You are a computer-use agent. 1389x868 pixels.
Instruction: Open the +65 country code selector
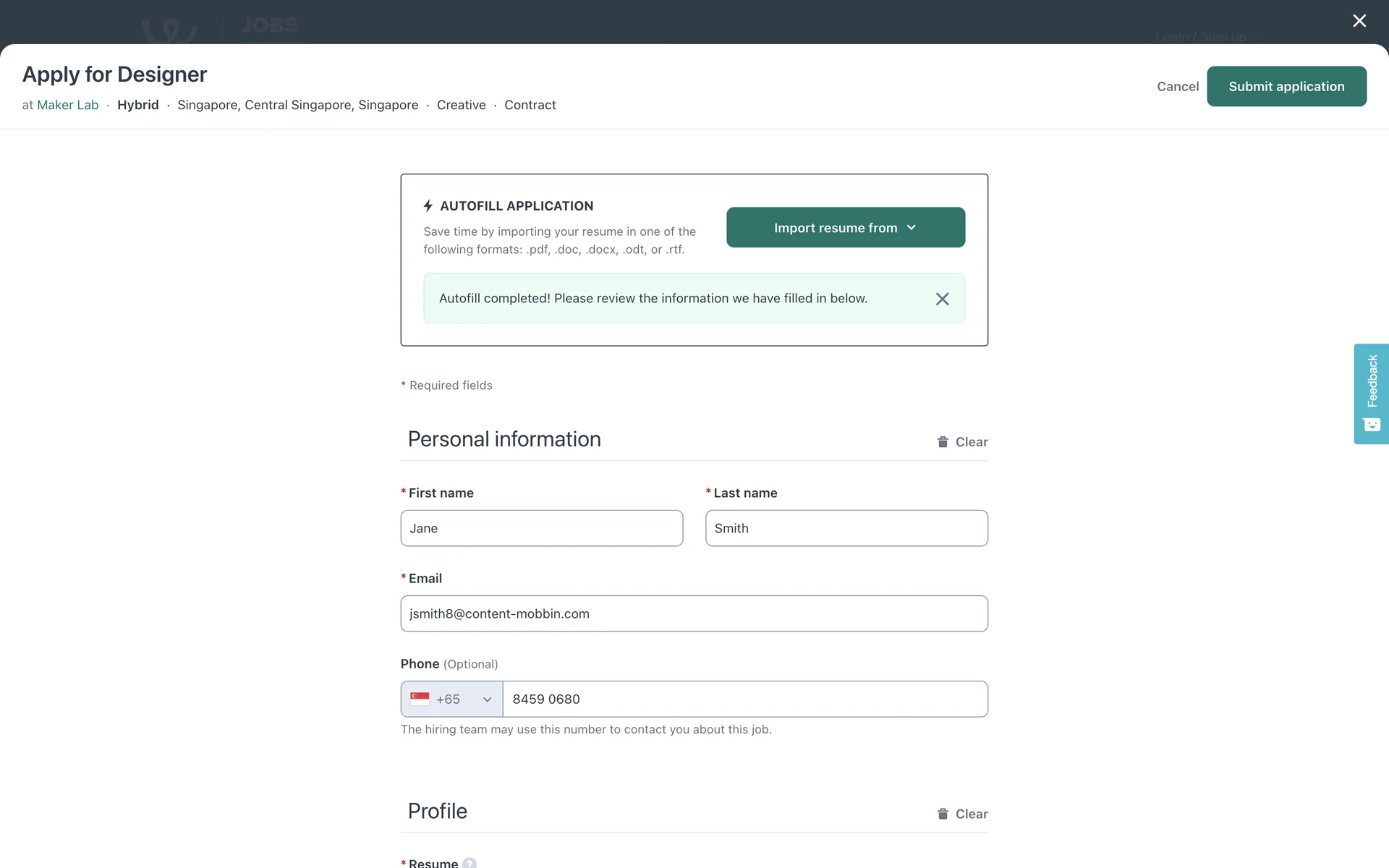click(x=451, y=699)
